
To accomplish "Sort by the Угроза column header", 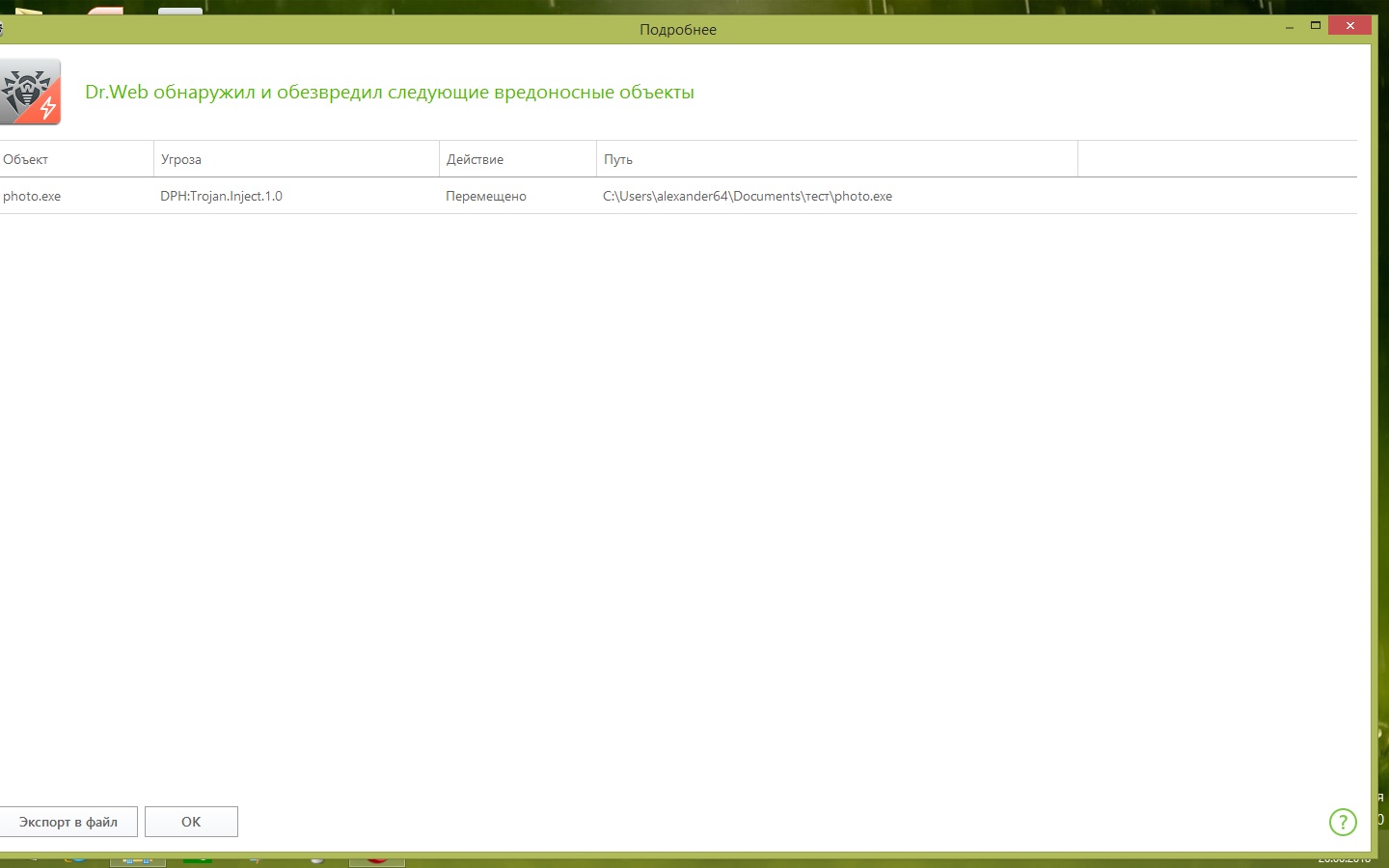I will pyautogui.click(x=296, y=159).
